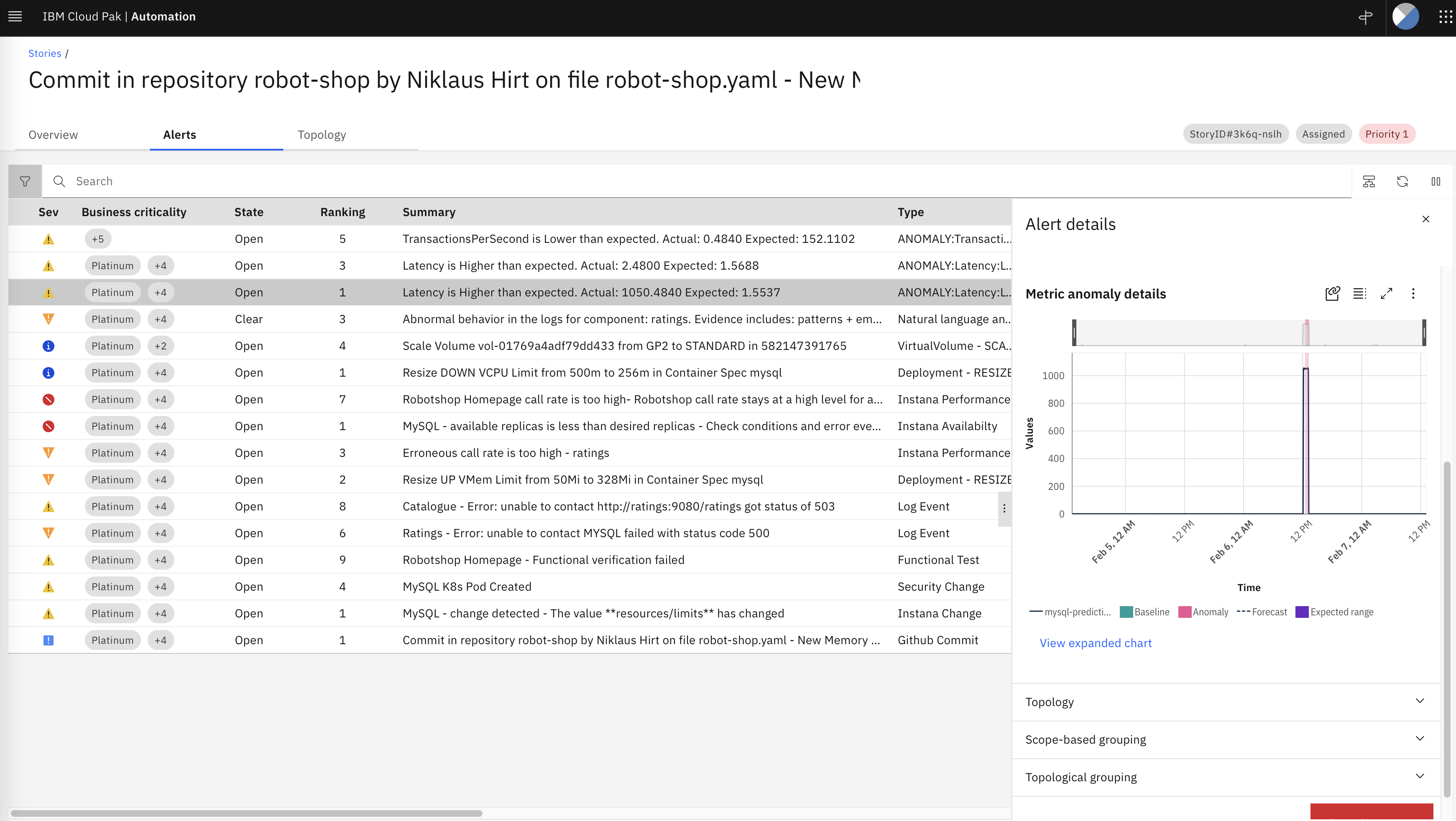Click the Assigned status tag
The image size is (1456, 821).
(x=1323, y=134)
